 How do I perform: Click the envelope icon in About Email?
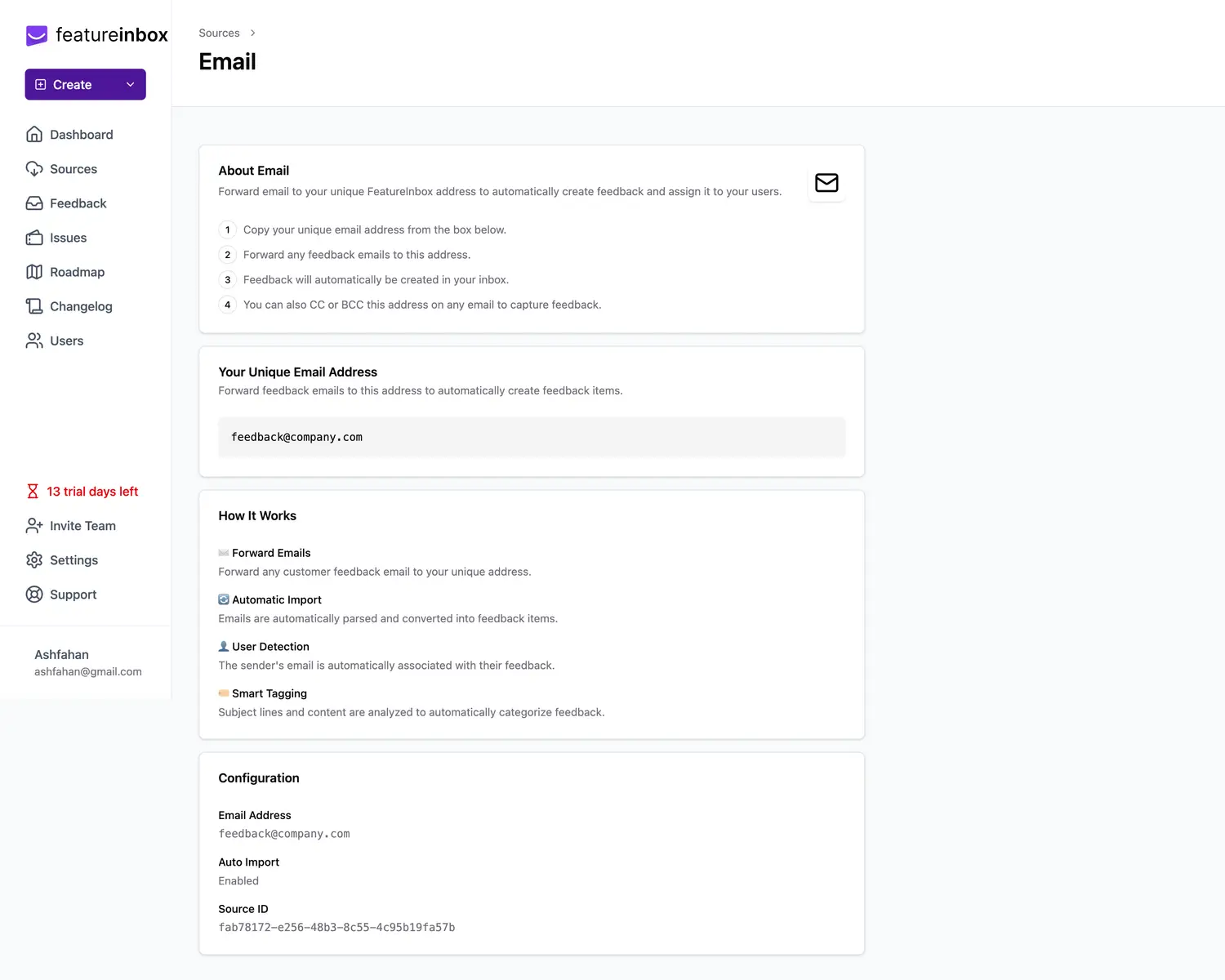826,183
